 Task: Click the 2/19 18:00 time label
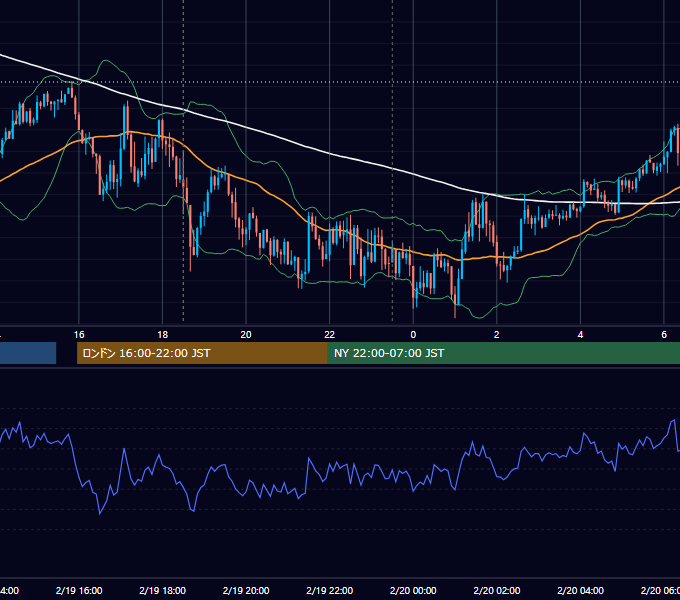pos(163,590)
